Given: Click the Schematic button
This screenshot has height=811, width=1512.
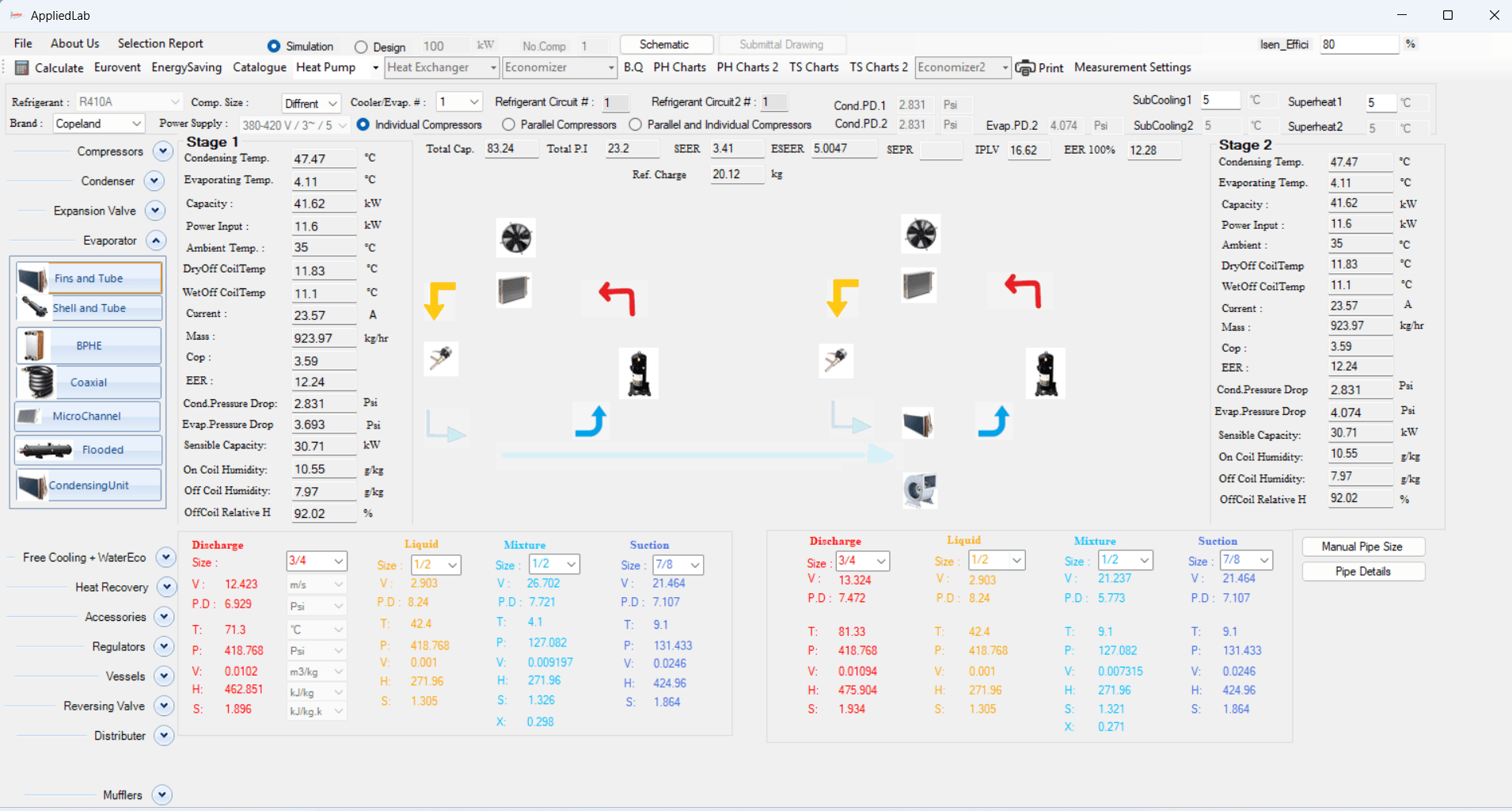Looking at the screenshot, I should (x=666, y=45).
